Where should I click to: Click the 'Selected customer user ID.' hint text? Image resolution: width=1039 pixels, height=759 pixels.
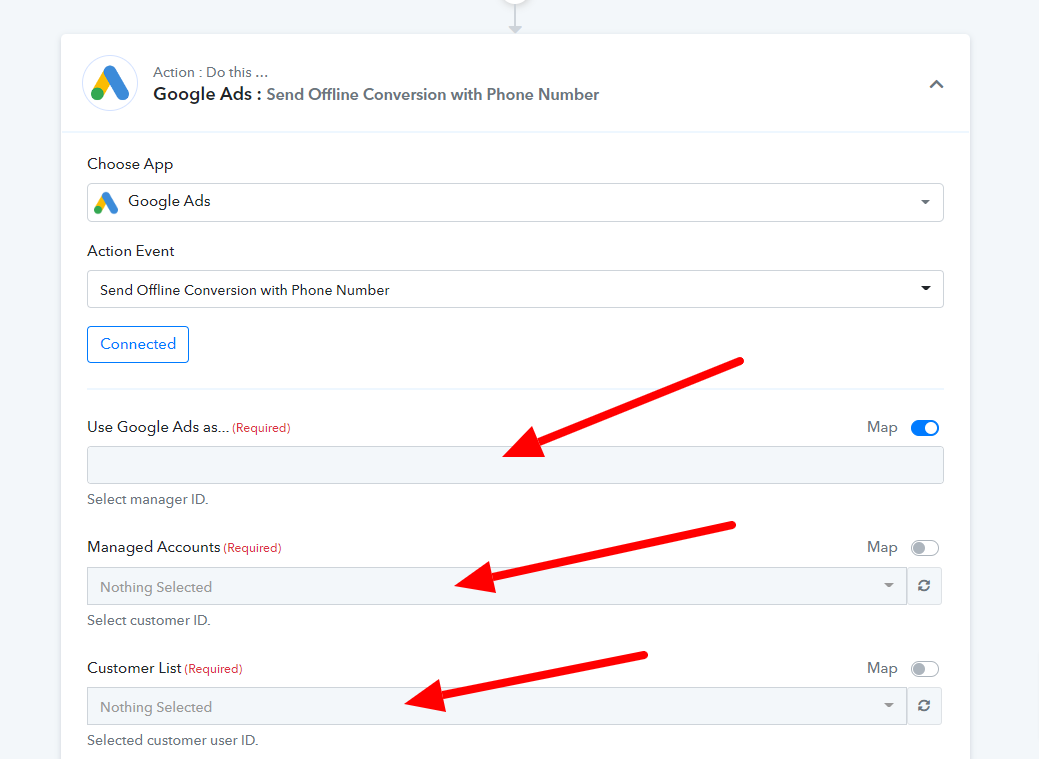click(172, 740)
